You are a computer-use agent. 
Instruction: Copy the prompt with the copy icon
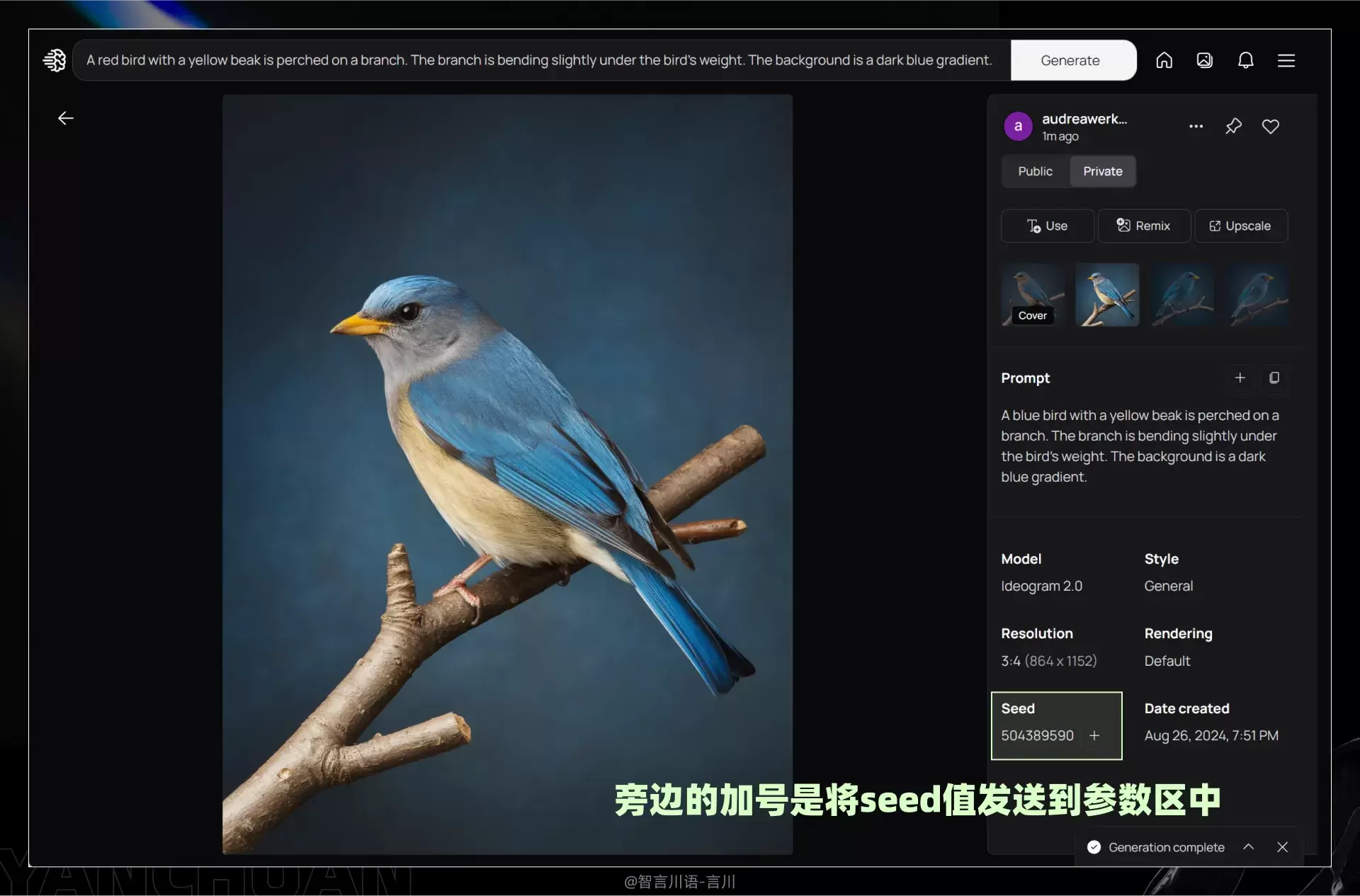click(1274, 378)
